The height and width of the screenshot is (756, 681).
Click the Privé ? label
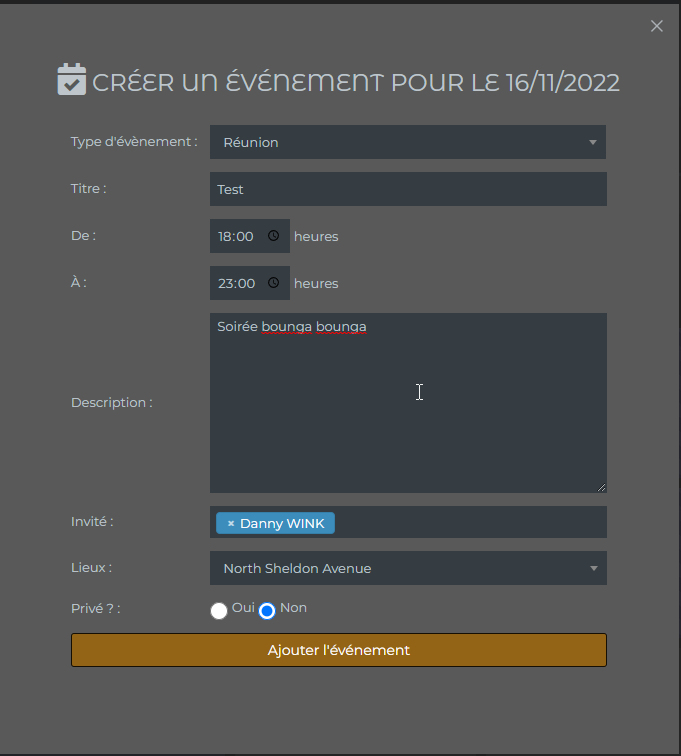click(x=95, y=608)
